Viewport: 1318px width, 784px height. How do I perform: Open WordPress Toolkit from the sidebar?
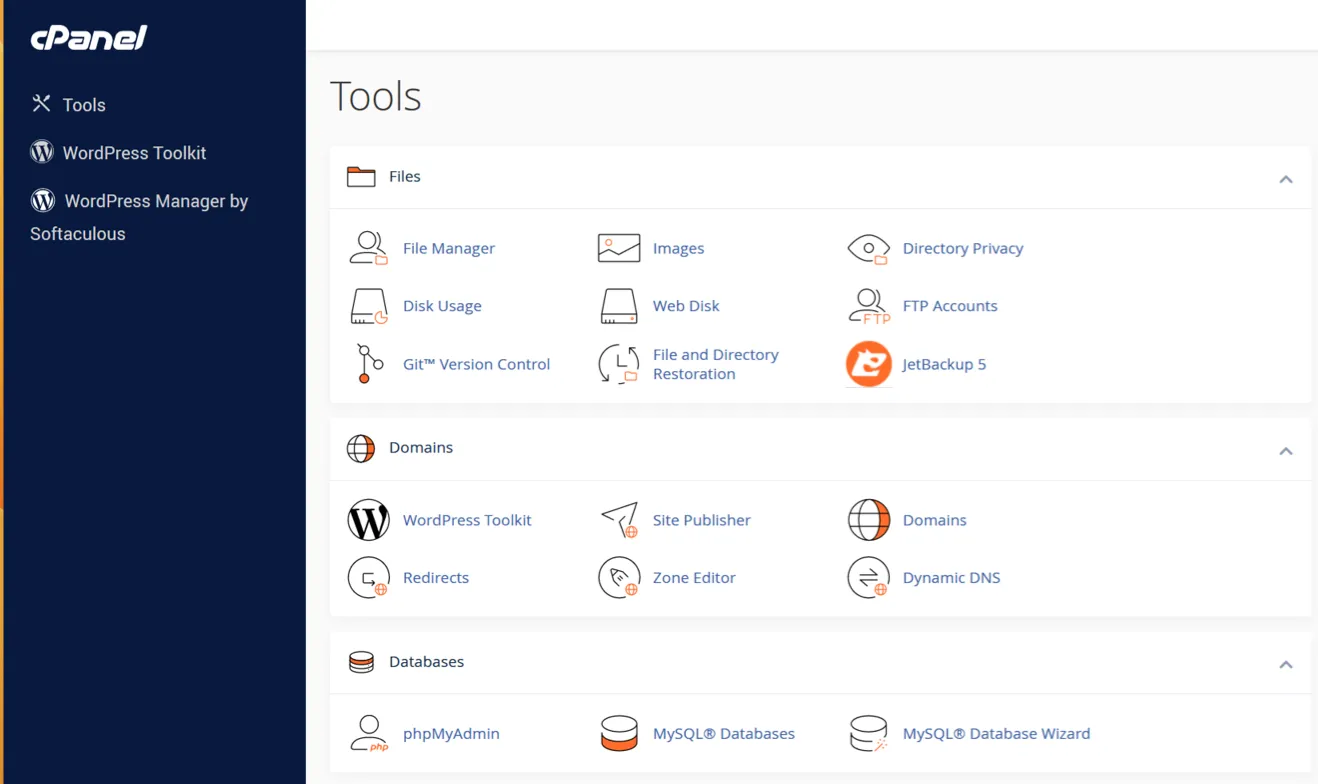[133, 152]
